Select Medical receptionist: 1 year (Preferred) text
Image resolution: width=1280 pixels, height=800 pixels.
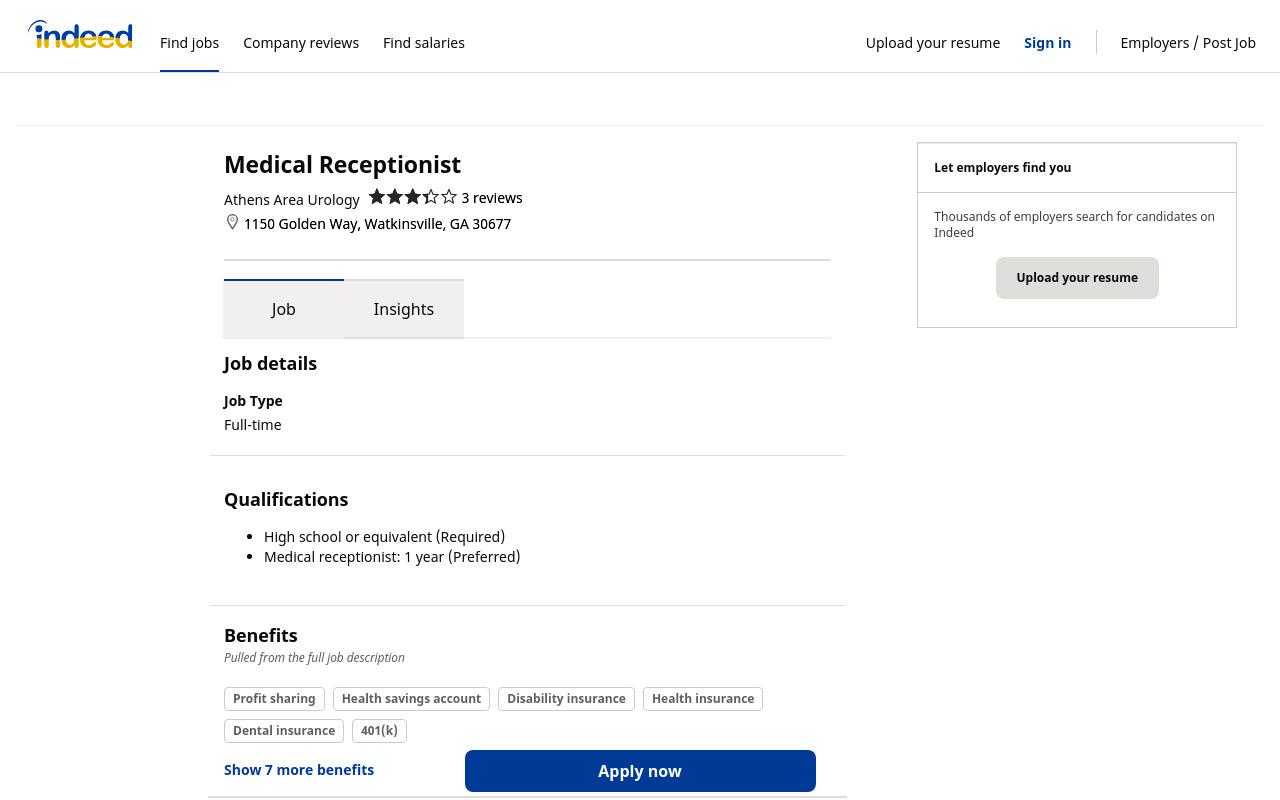click(392, 557)
